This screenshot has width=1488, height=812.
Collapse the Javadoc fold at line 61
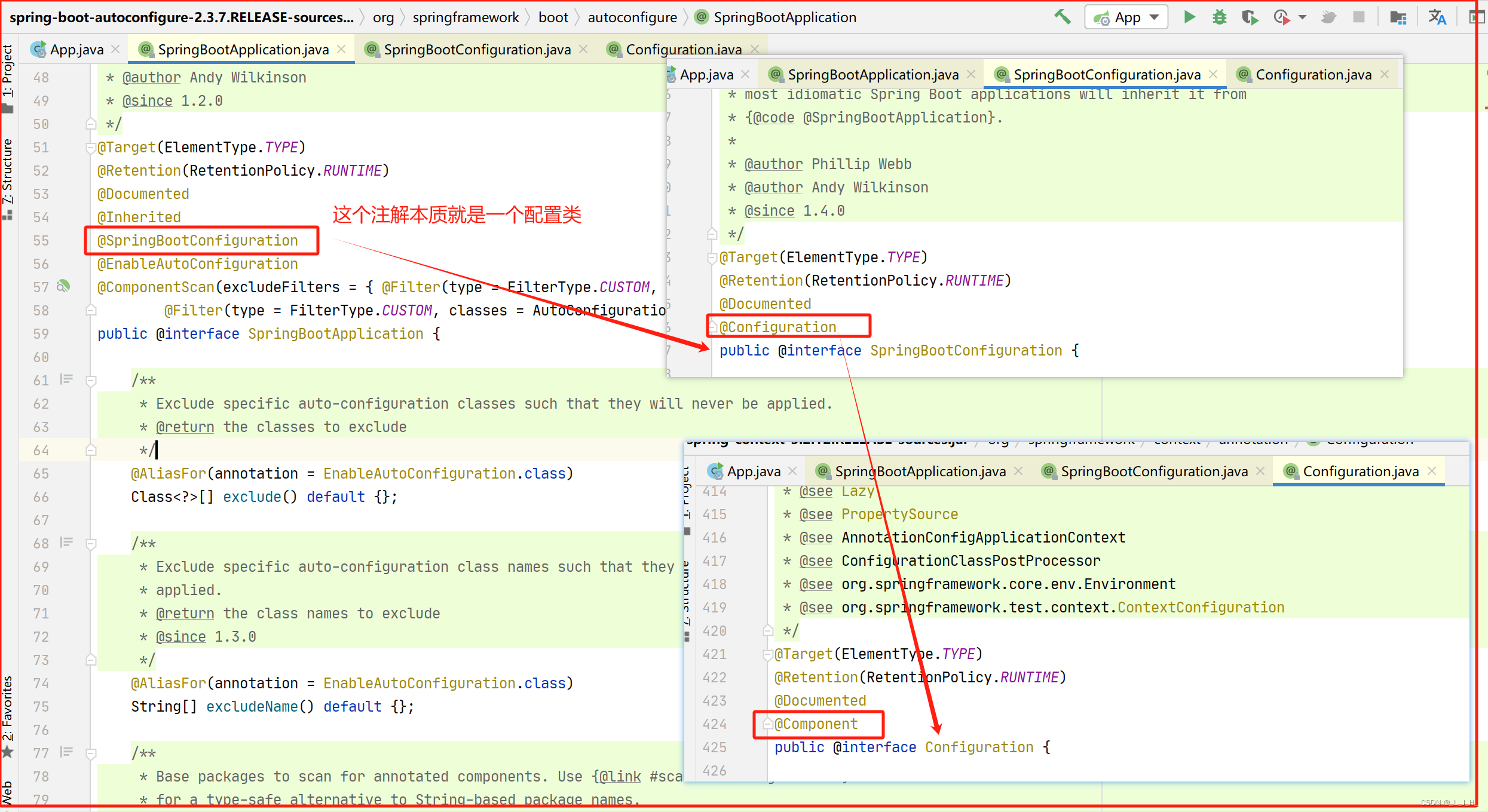point(91,381)
